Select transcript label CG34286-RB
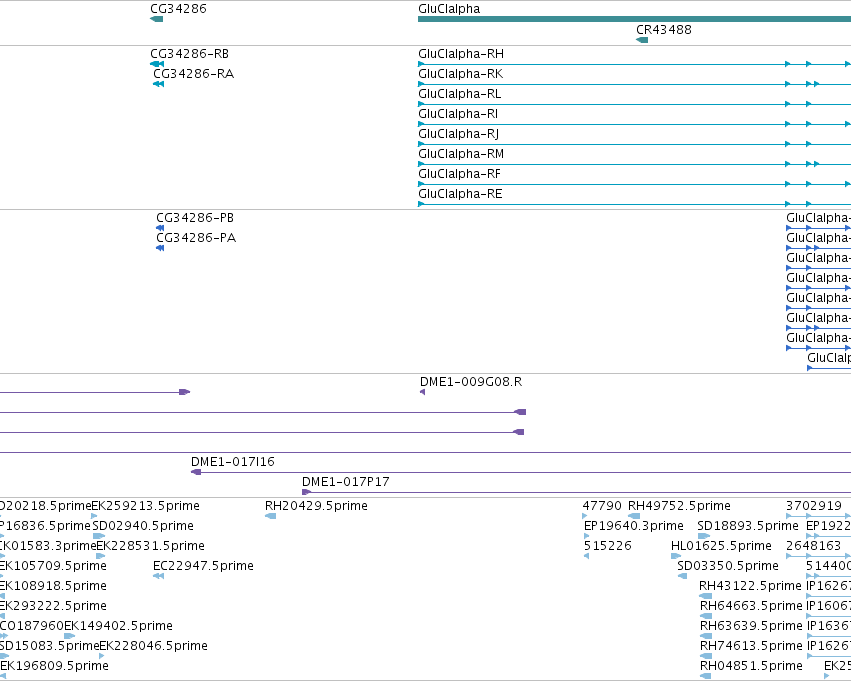Image resolution: width=851 pixels, height=681 pixels. (x=189, y=54)
